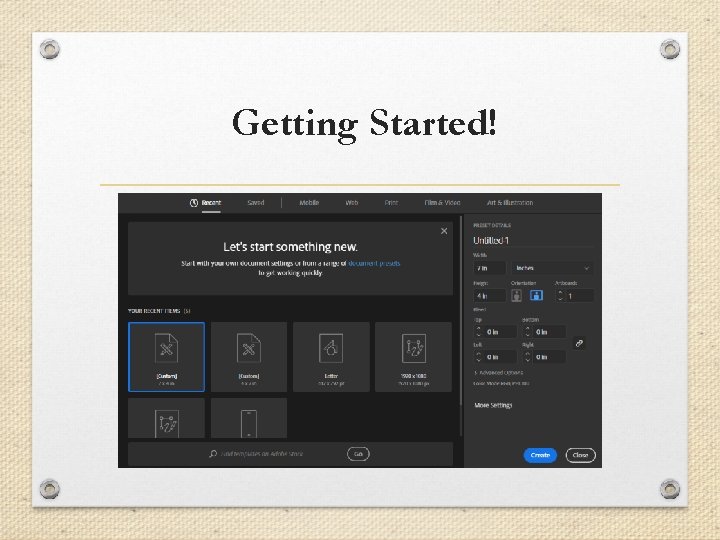Viewport: 720px width, 540px height.
Task: Switch to the Recent tab
Action: 211,202
